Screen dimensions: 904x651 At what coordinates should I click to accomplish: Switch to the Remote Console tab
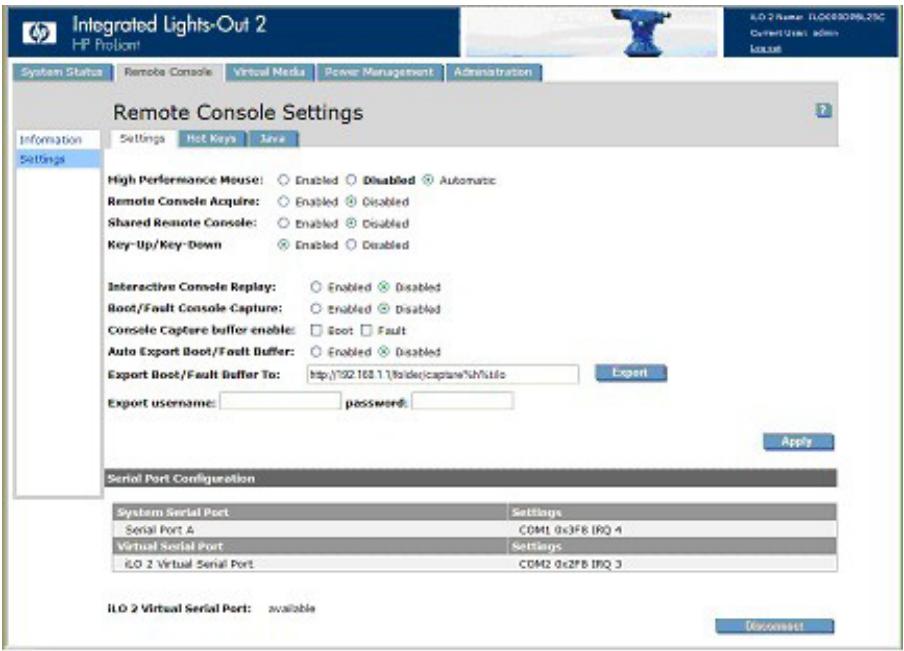[168, 72]
